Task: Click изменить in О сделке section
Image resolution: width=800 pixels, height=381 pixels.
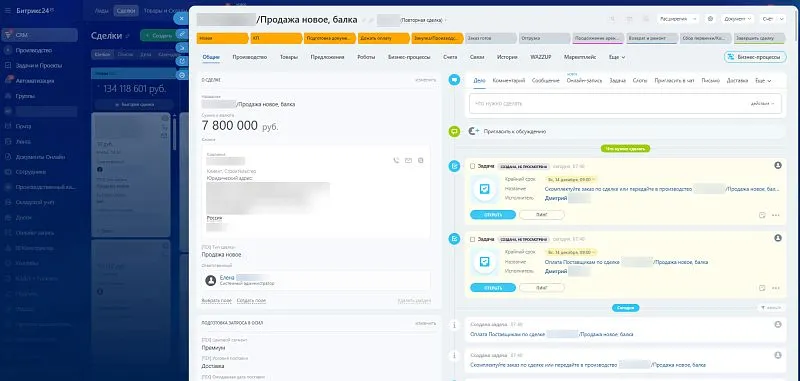Action: click(x=425, y=80)
